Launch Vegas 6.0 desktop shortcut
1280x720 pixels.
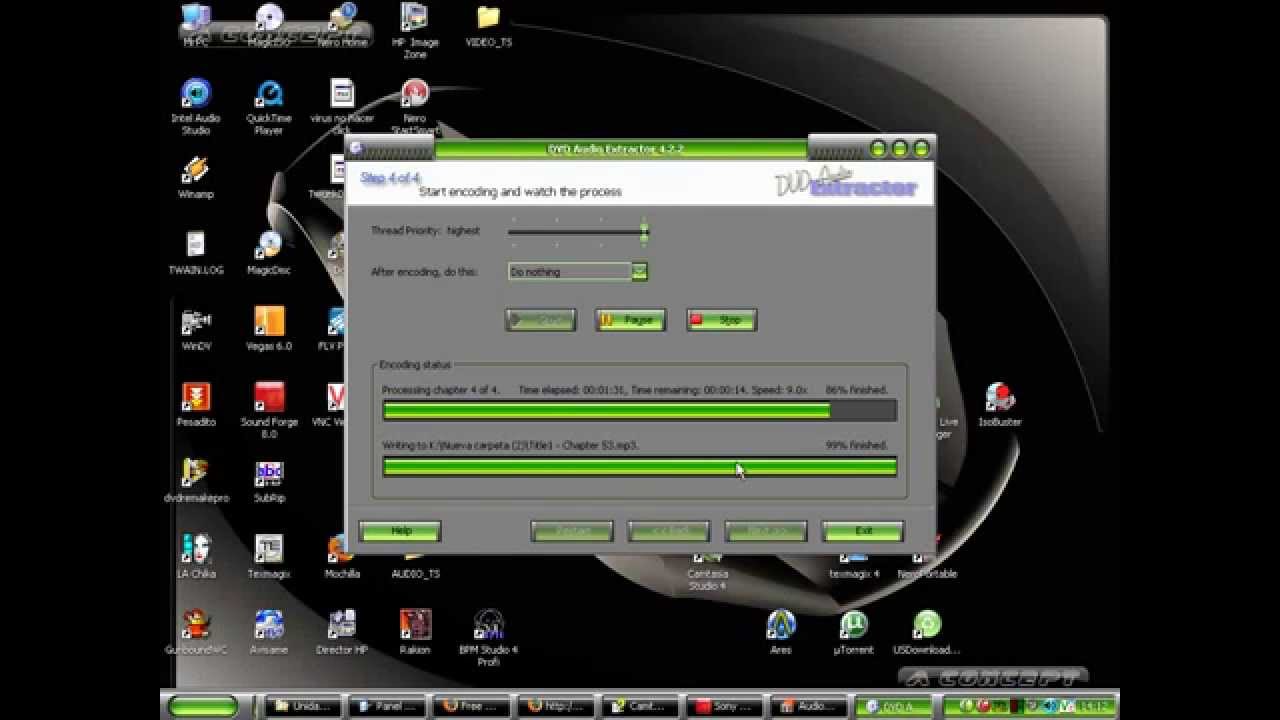click(268, 329)
